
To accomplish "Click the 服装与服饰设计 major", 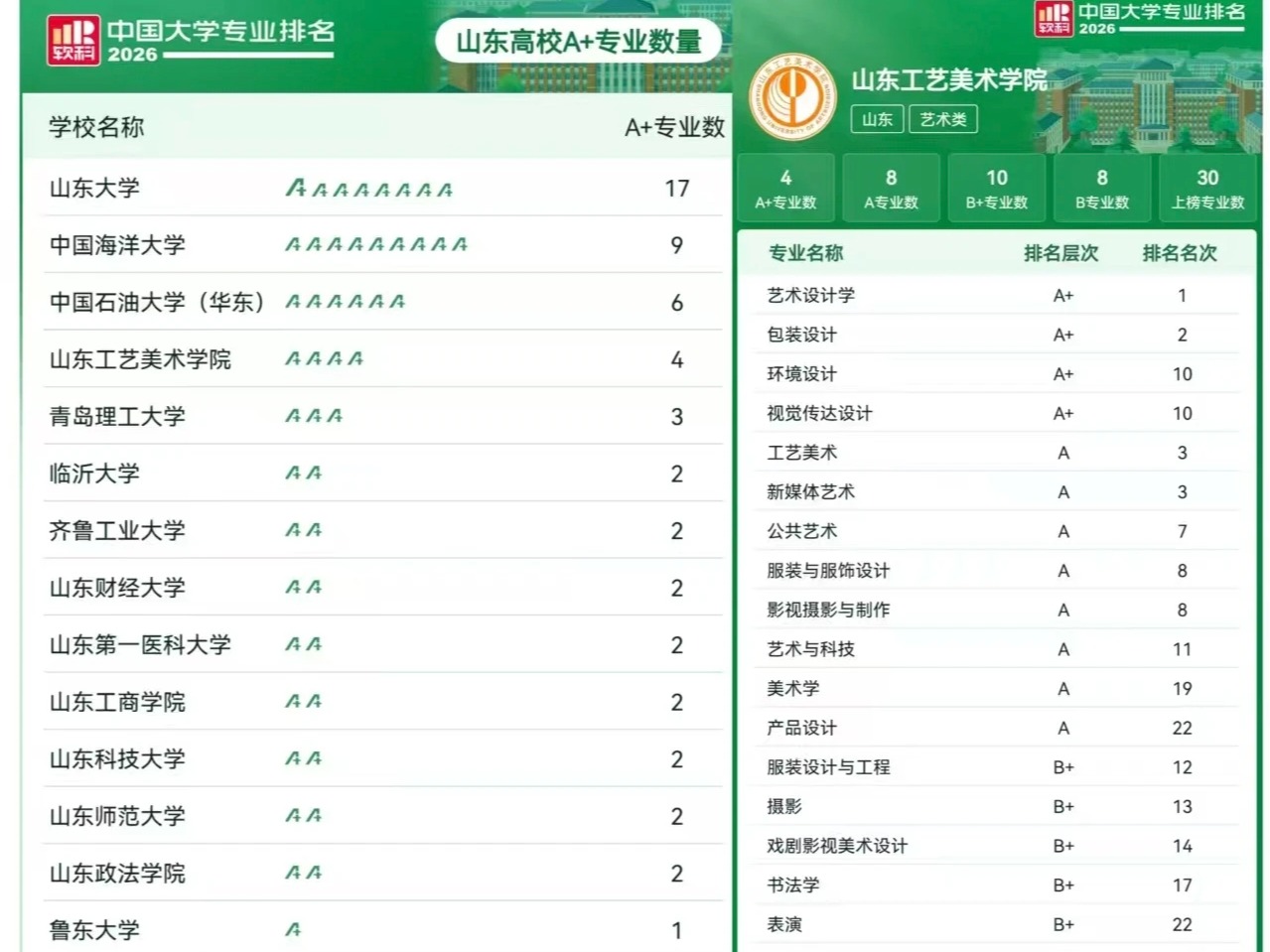I will click(x=828, y=571).
